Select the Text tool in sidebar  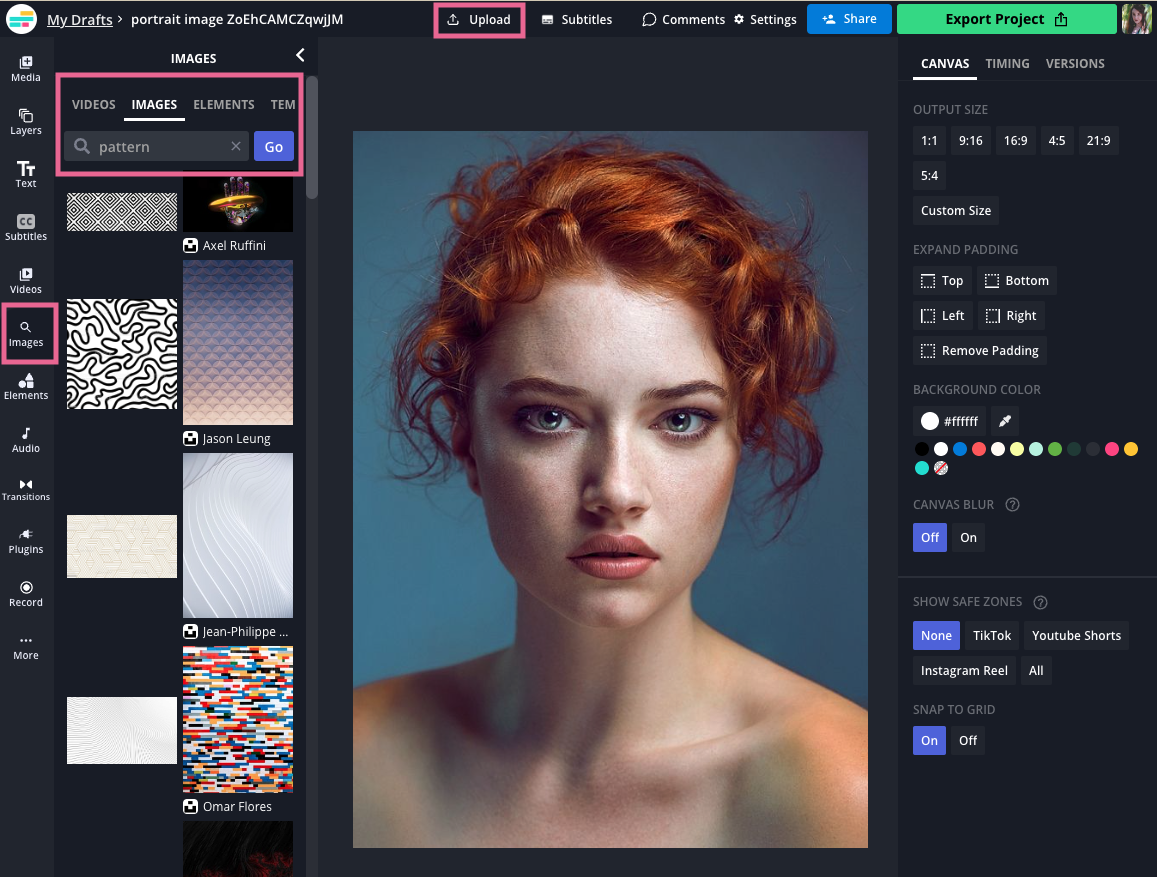[x=26, y=174]
